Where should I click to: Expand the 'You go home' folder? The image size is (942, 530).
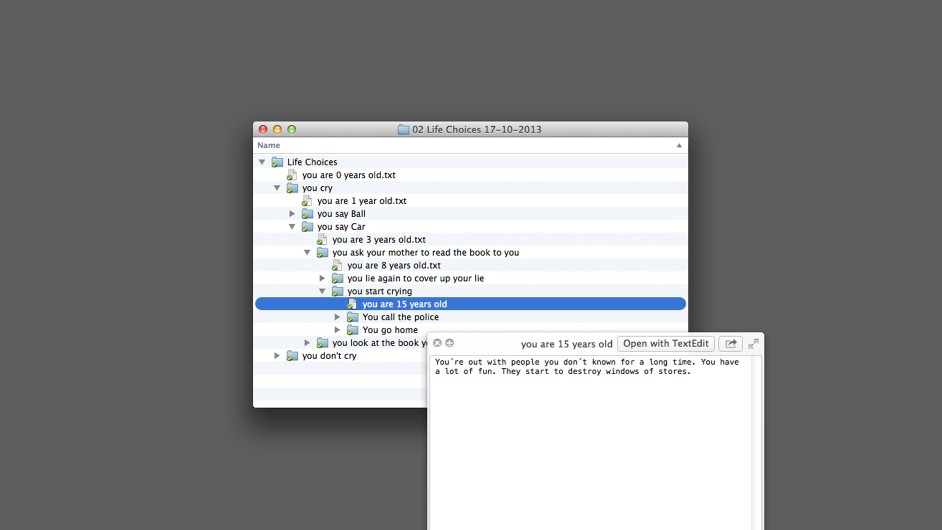337,330
